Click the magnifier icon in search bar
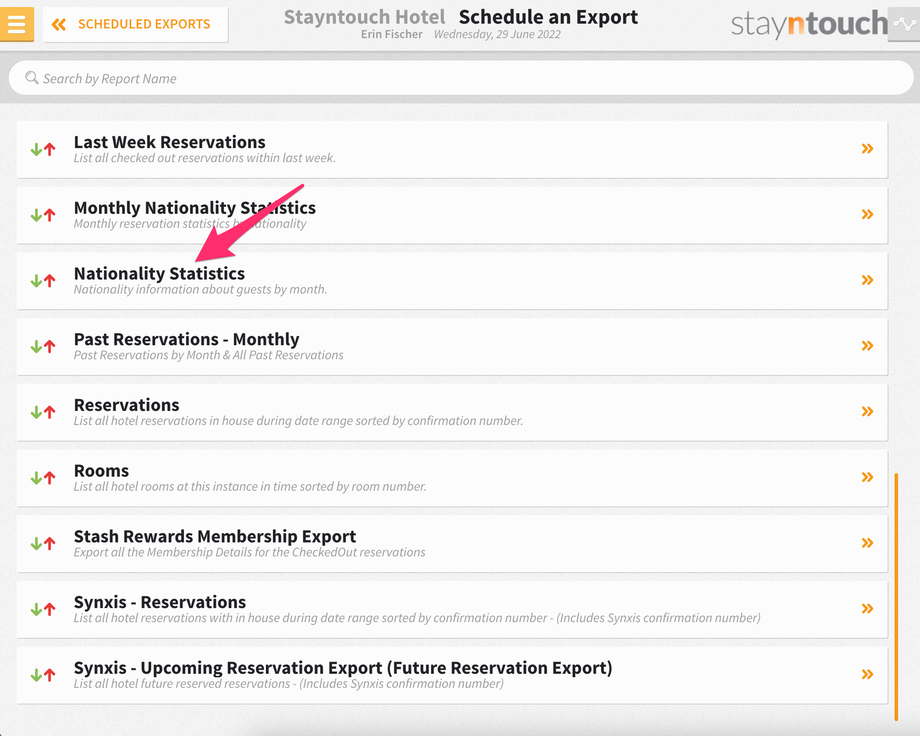Image resolution: width=920 pixels, height=736 pixels. click(32, 77)
